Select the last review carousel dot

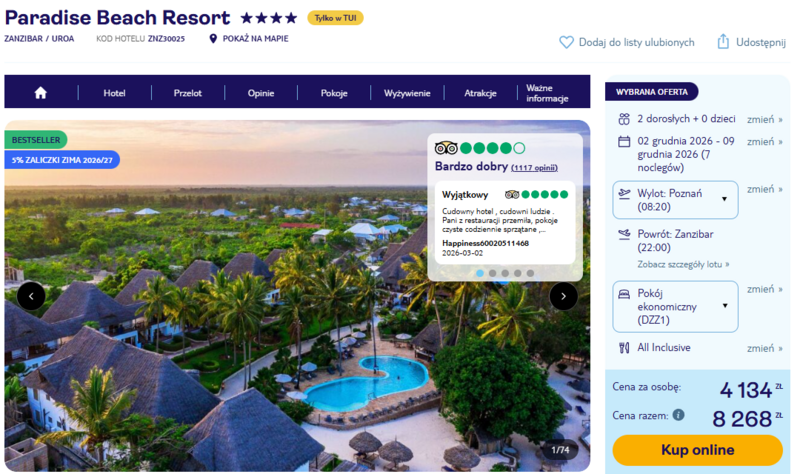(x=530, y=273)
